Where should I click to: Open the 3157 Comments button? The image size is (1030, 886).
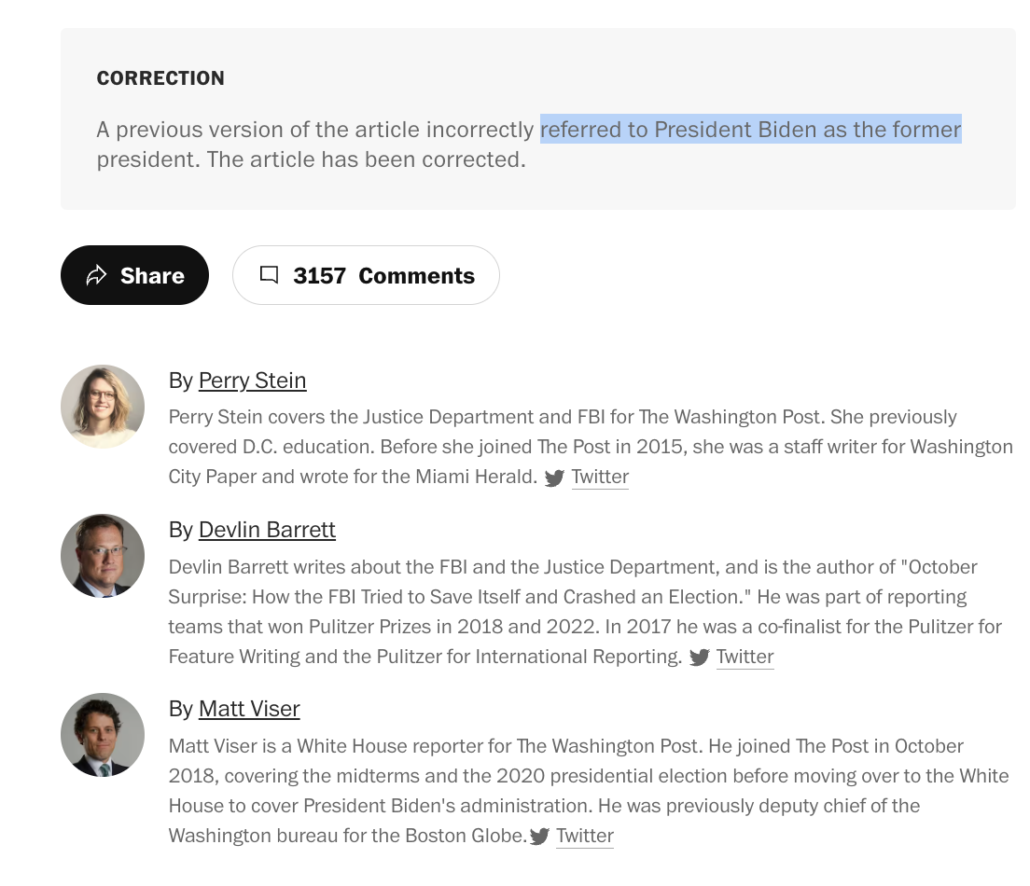366,275
